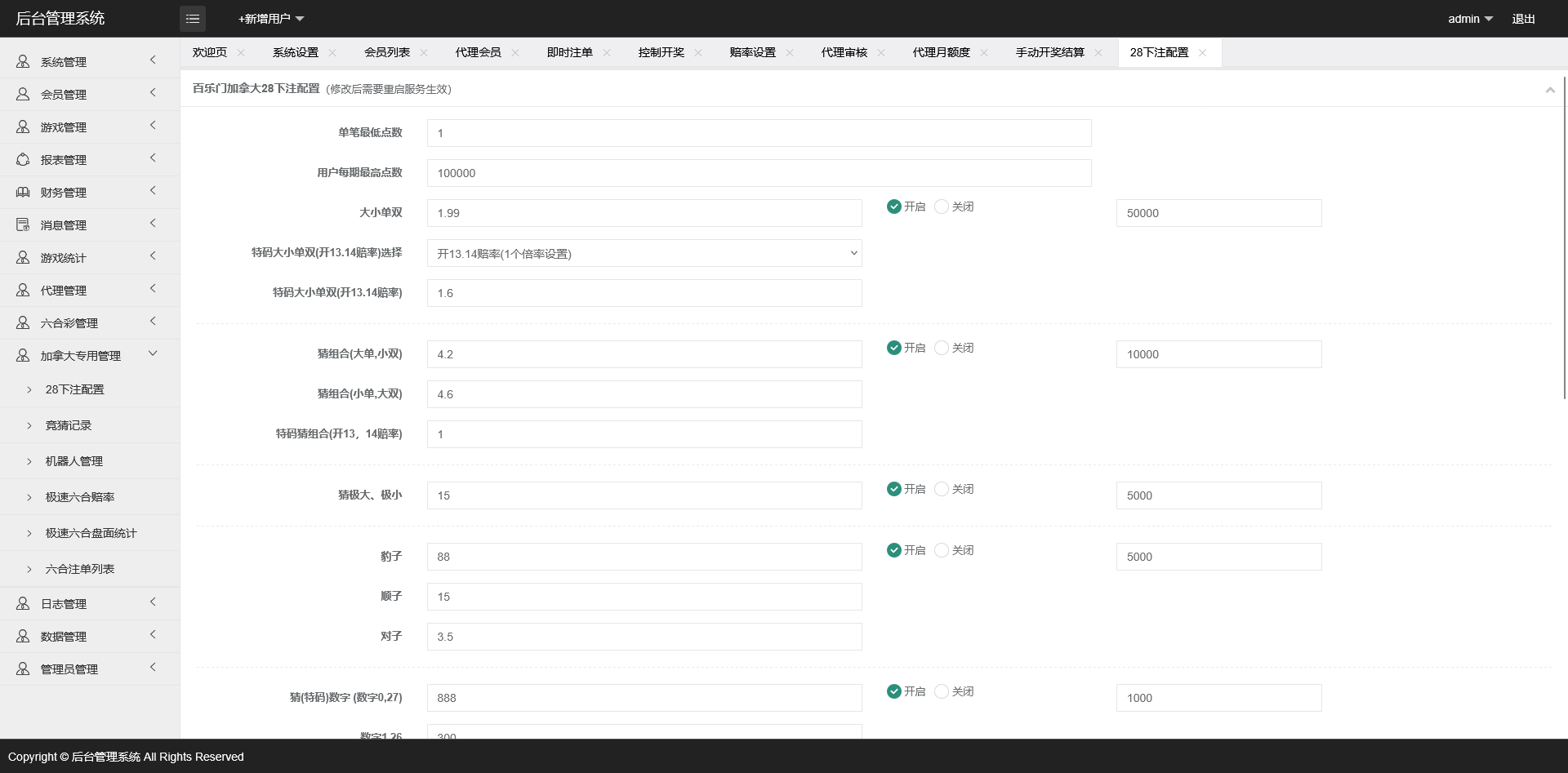The height and width of the screenshot is (773, 1568).
Task: Click the 退出 logout link
Action: coord(1523,19)
